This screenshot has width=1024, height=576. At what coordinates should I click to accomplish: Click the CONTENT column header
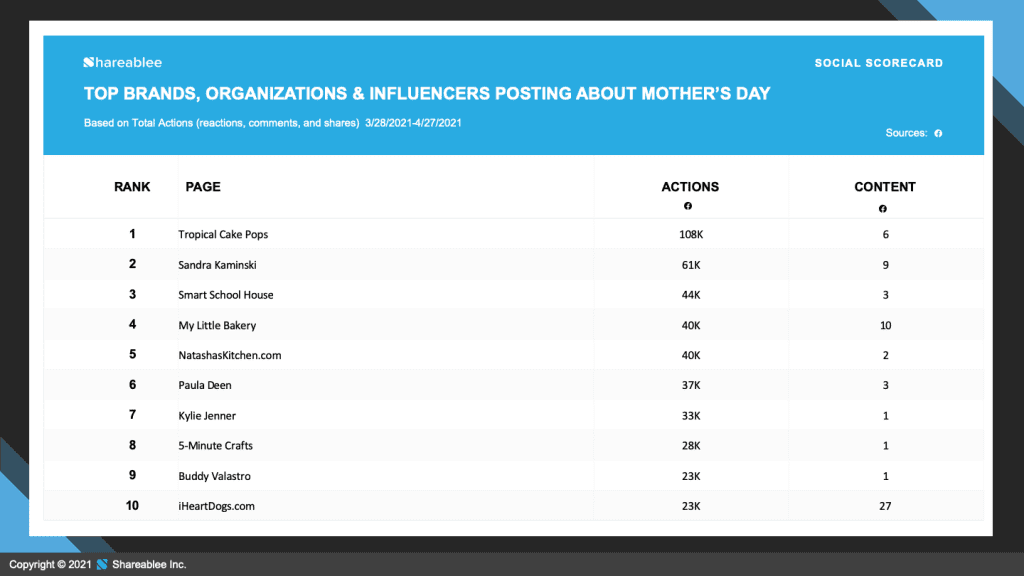click(x=885, y=187)
